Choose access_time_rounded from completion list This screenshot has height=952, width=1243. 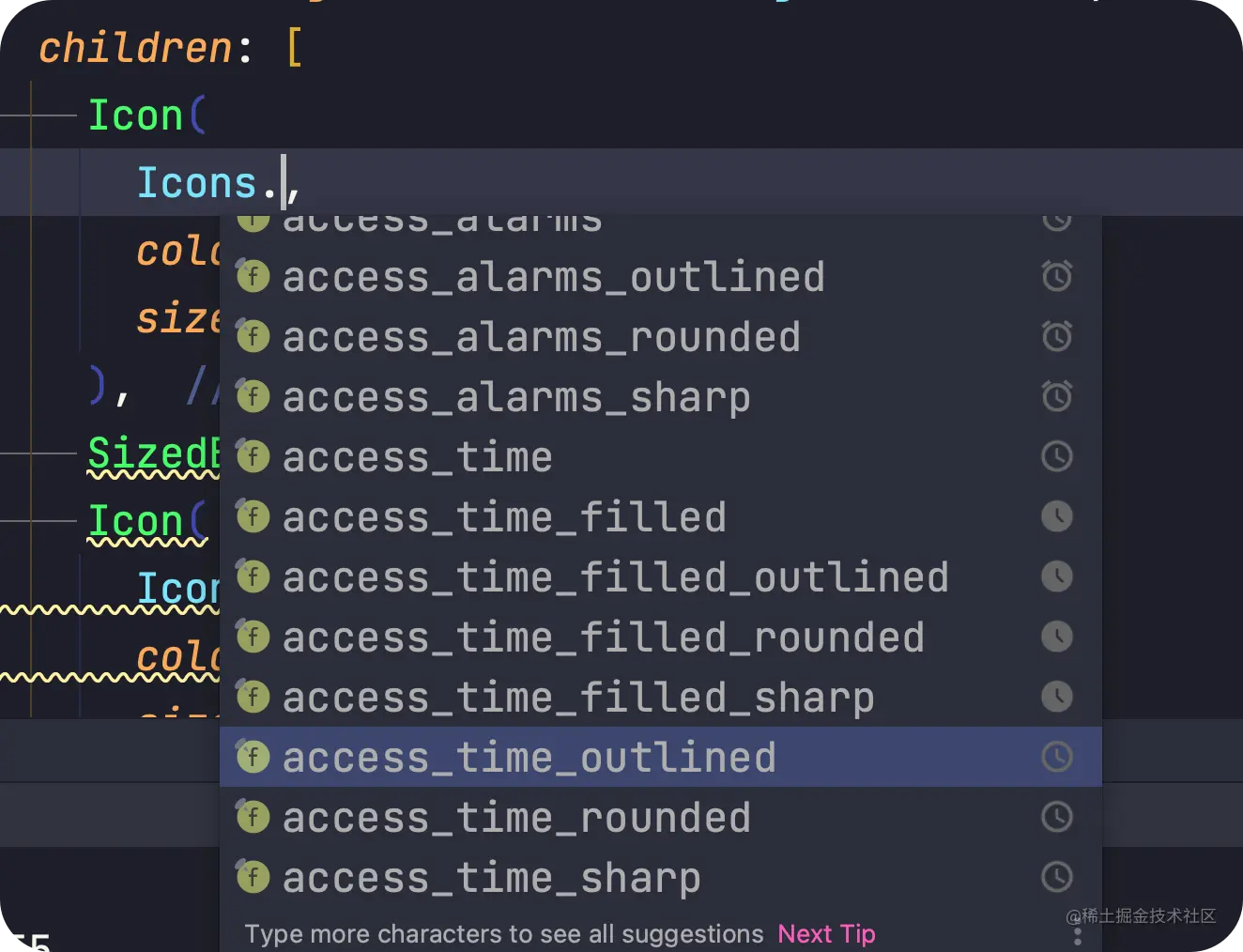click(x=661, y=817)
